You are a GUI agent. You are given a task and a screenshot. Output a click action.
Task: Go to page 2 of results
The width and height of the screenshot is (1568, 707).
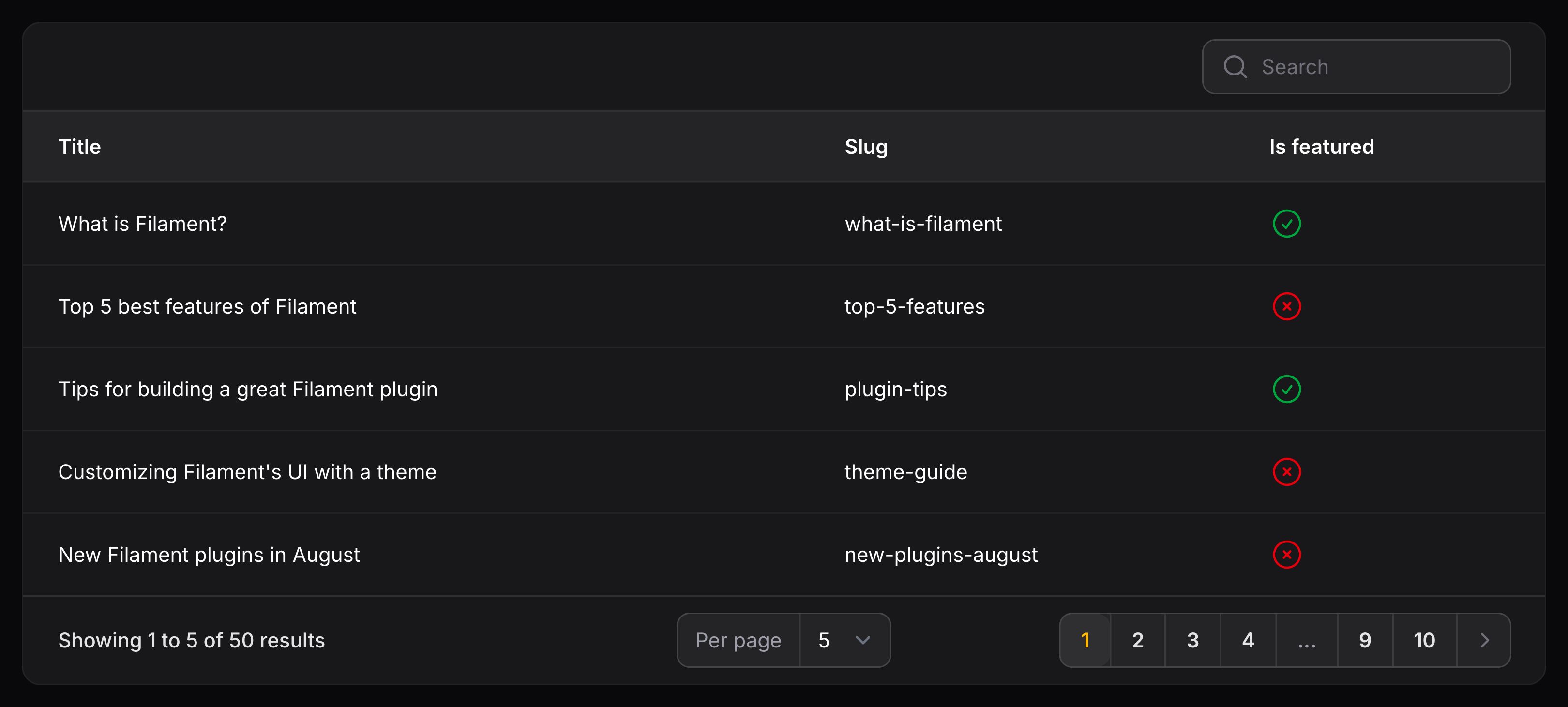[1137, 640]
